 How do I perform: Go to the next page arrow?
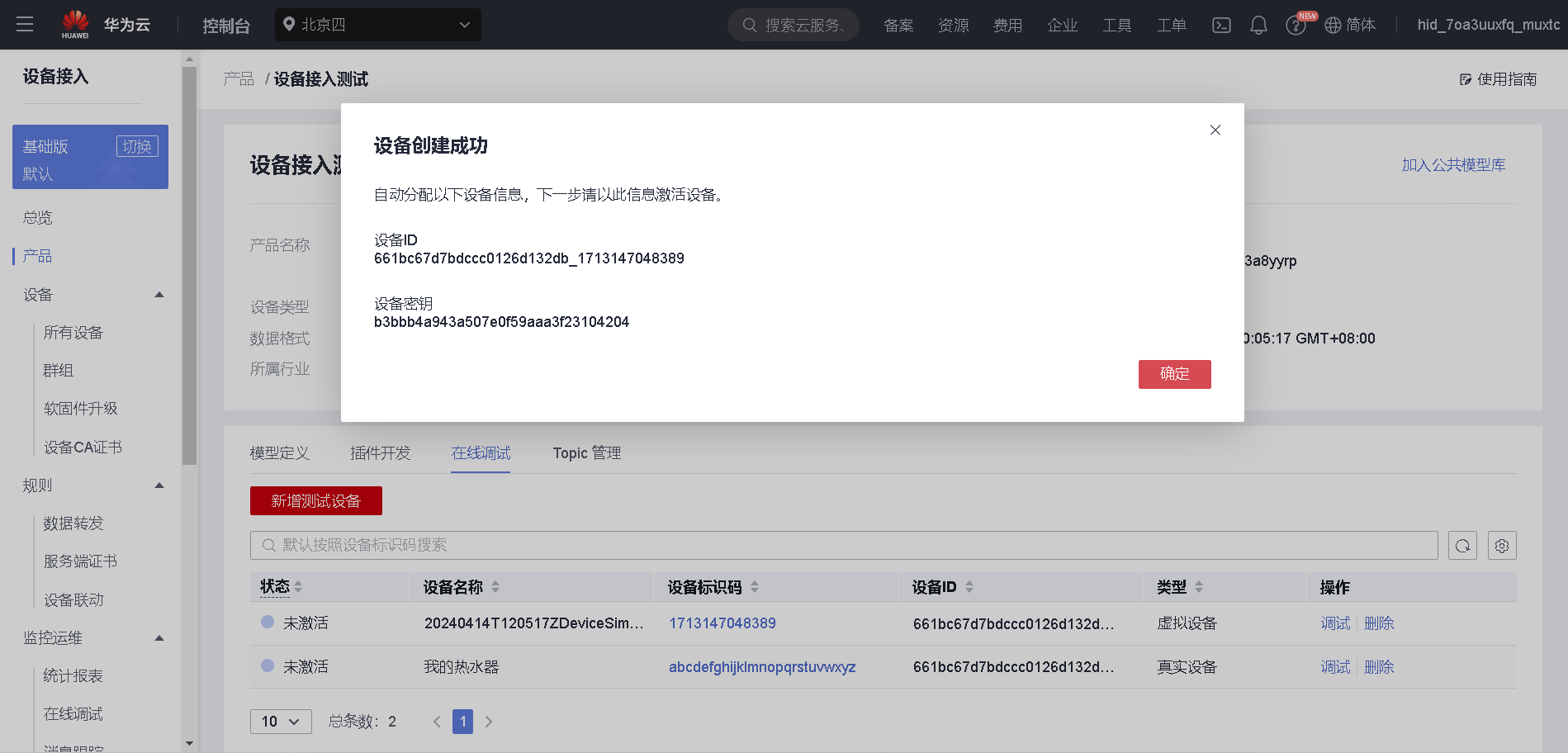489,722
